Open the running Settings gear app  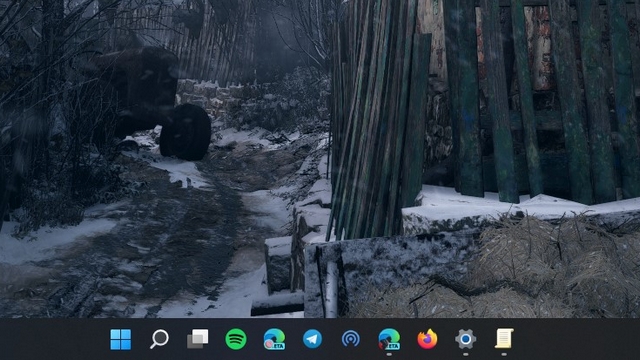click(x=466, y=339)
